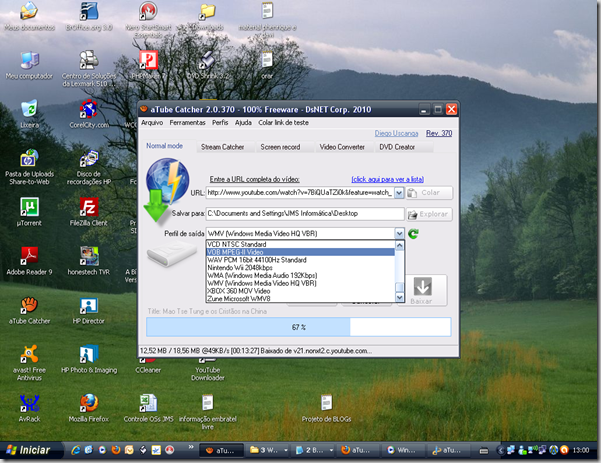Open DVD Shrink 3.2 desktop shortcut
Screen dimensions: 601x463
pos(207,65)
